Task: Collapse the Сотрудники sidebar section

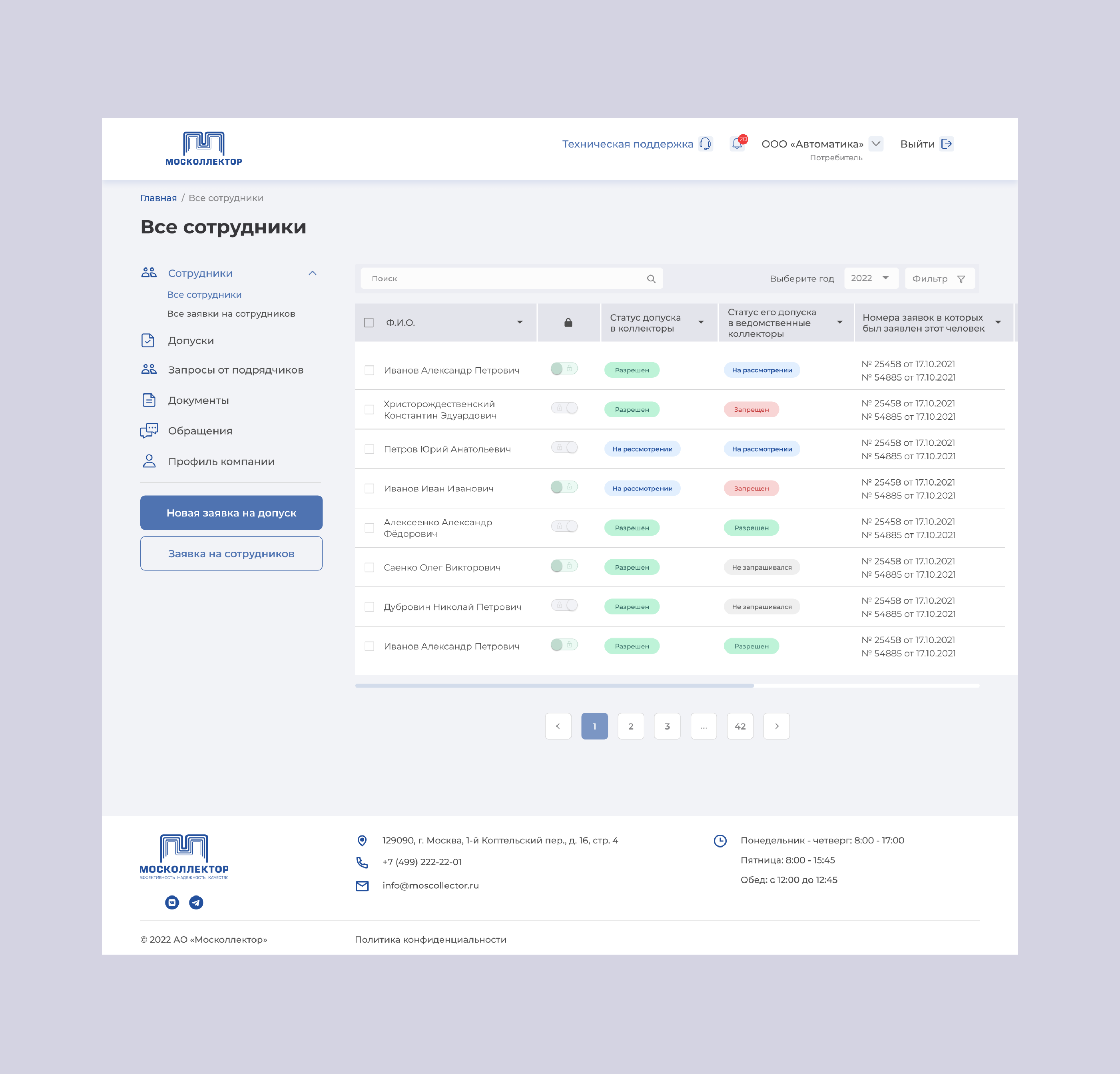Action: pos(313,273)
